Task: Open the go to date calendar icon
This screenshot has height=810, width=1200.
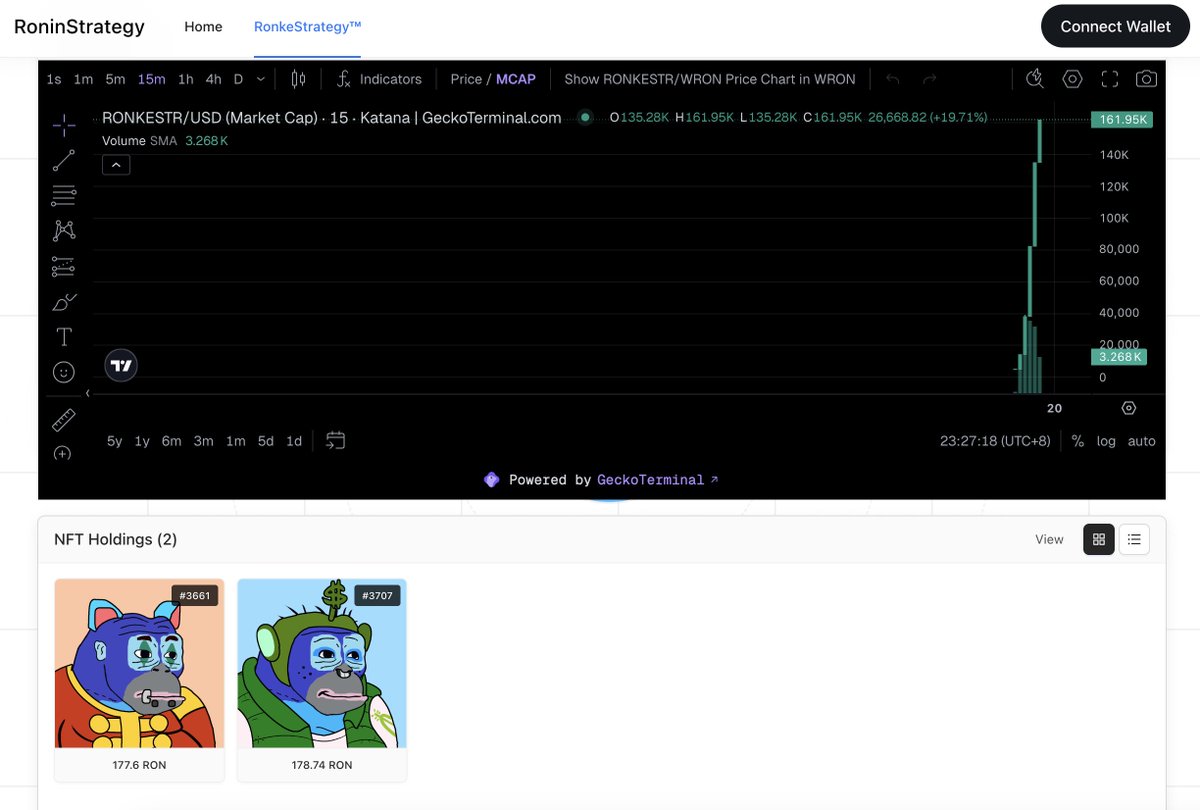Action: tap(335, 440)
